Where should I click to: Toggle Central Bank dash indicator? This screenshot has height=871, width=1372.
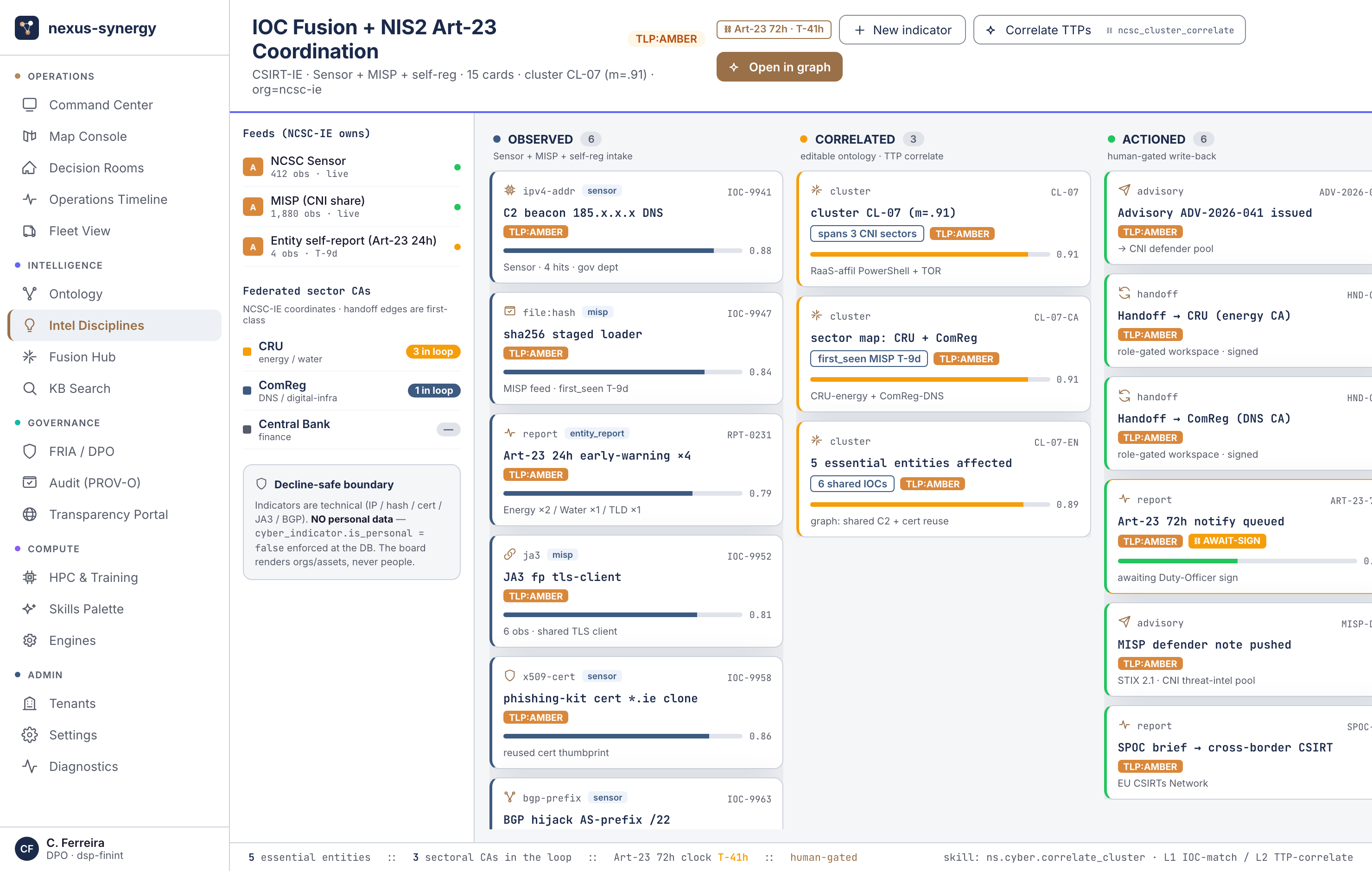[448, 429]
